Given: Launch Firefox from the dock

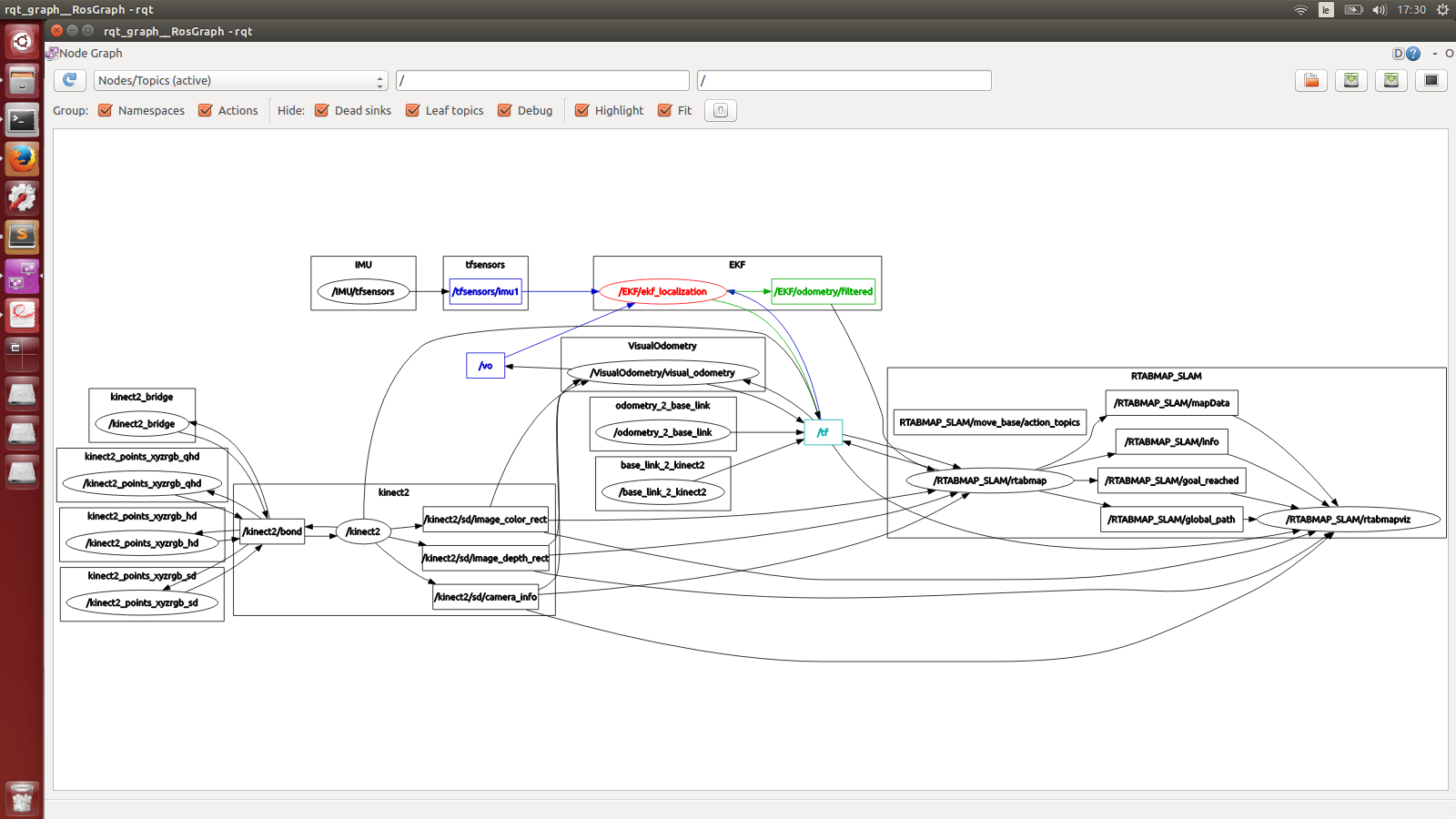Looking at the screenshot, I should coord(22,158).
